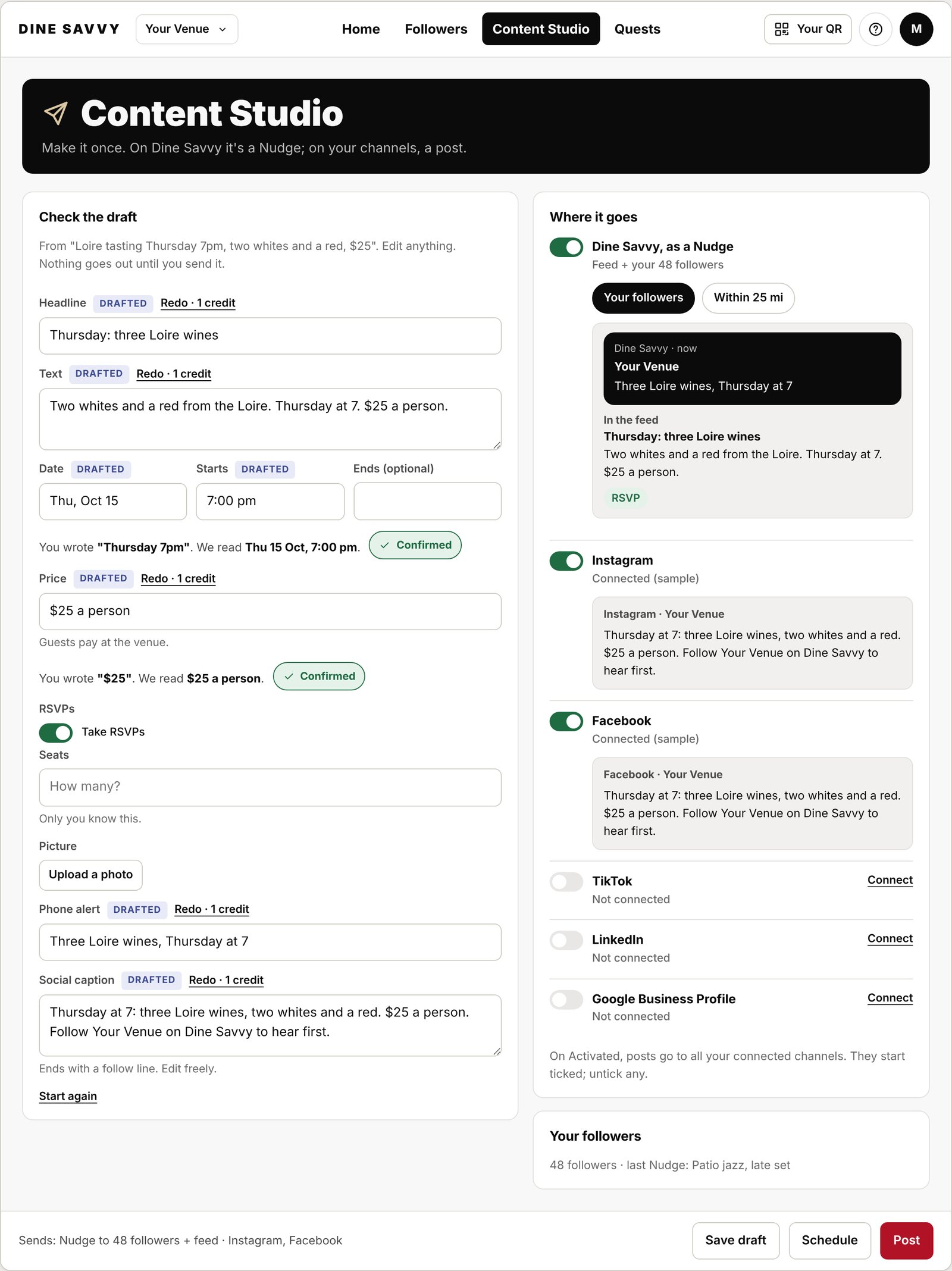Redo the Phone alert for 1 credit
The image size is (952, 1271).
point(211,910)
